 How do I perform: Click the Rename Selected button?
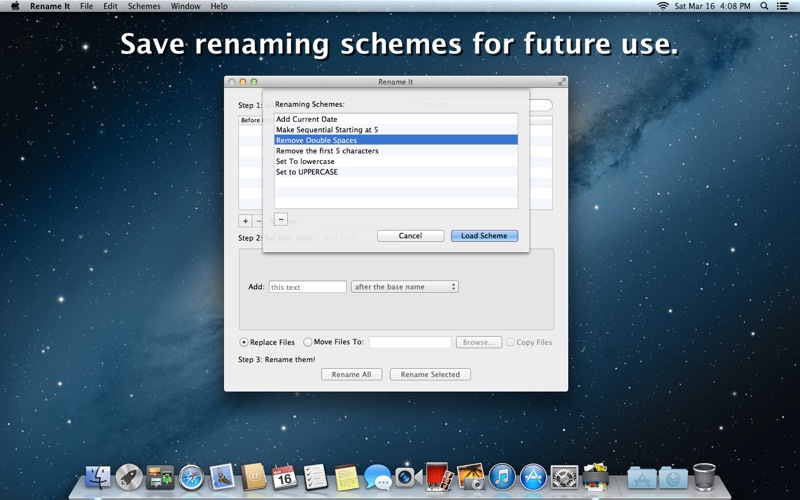point(430,374)
